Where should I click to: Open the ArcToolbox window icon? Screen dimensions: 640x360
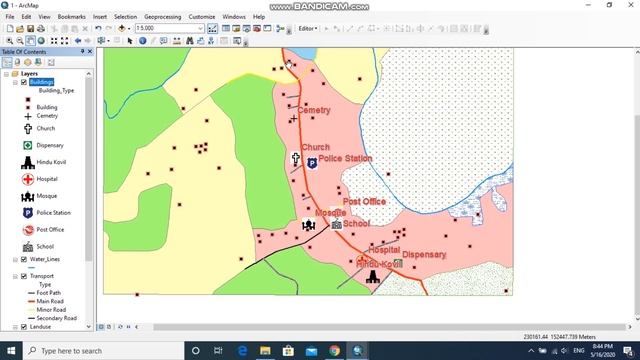click(257, 29)
